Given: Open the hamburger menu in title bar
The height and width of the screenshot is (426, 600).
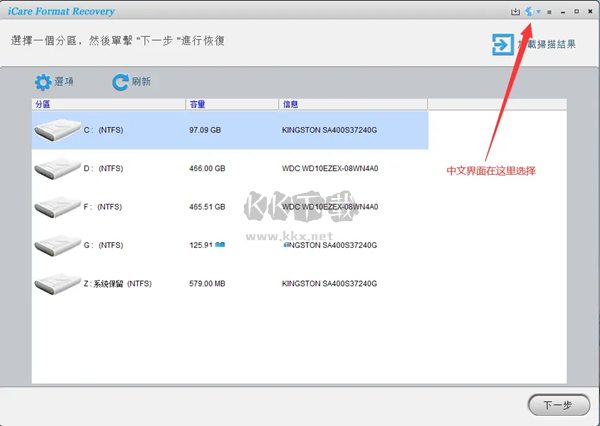Looking at the screenshot, I should pyautogui.click(x=549, y=12).
